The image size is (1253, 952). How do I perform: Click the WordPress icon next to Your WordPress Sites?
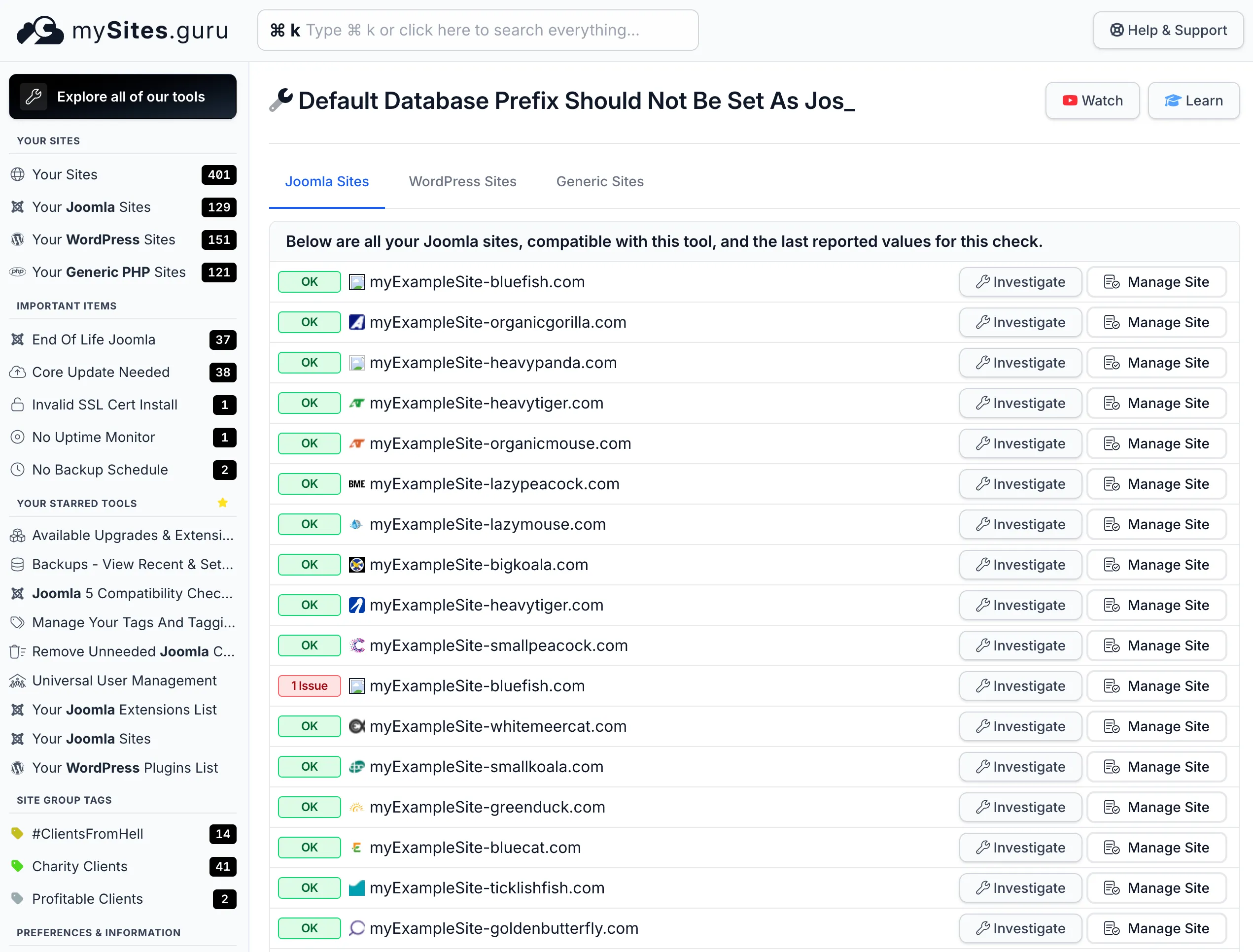click(18, 239)
